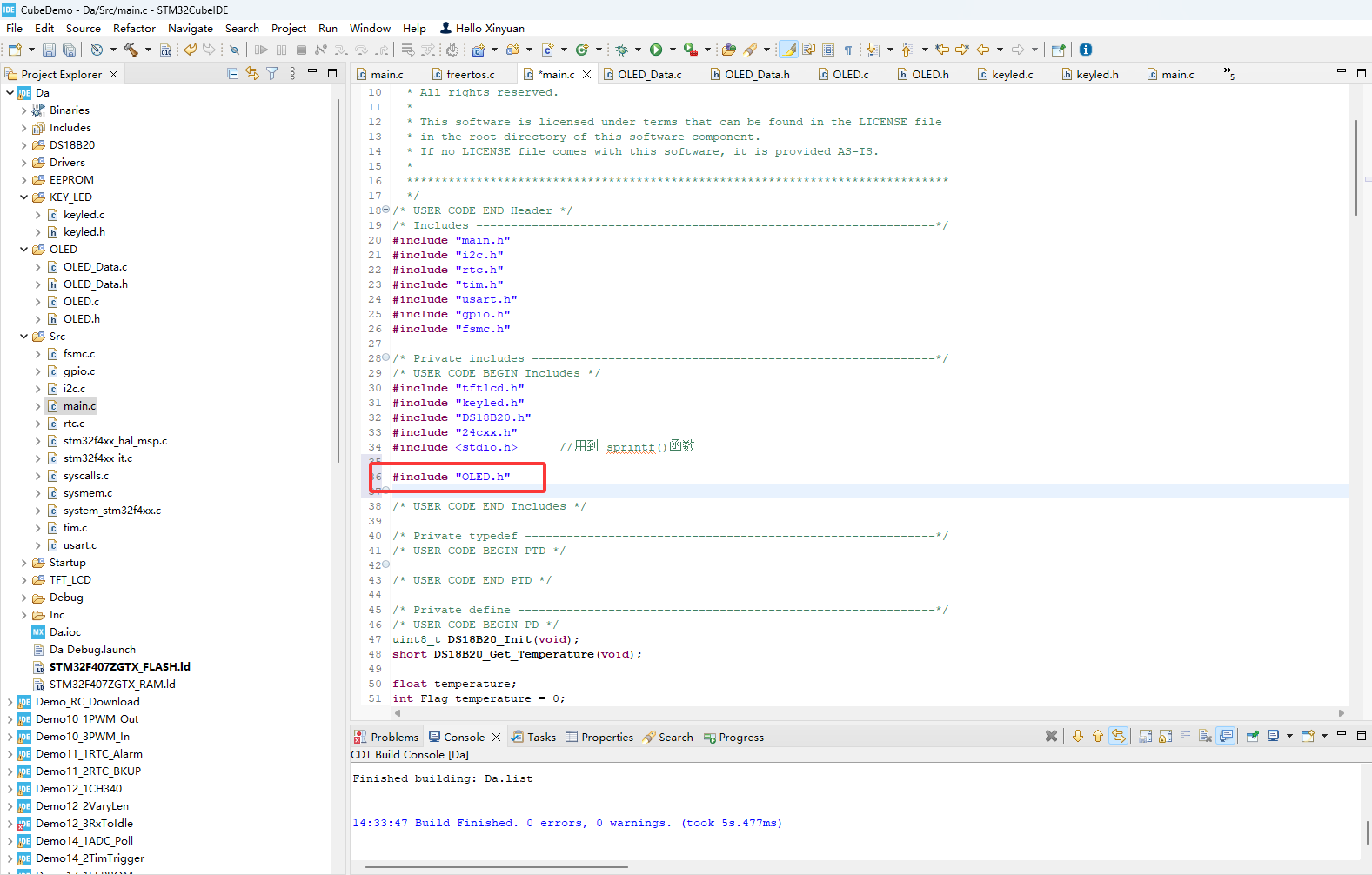The image size is (1372, 875).
Task: Open the Refactor menu
Action: click(x=134, y=28)
